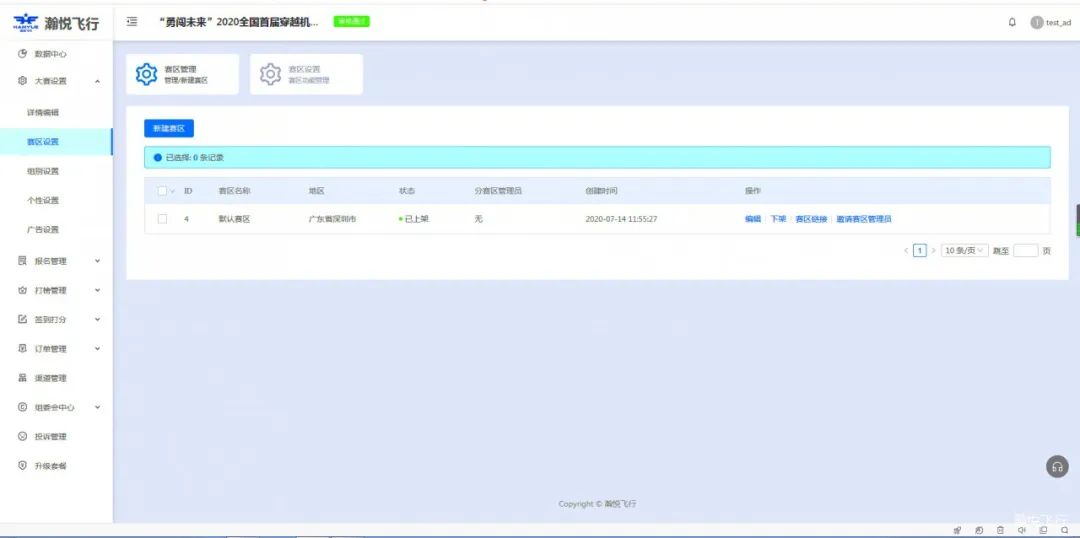Click the test_ad user avatar

tap(1037, 22)
